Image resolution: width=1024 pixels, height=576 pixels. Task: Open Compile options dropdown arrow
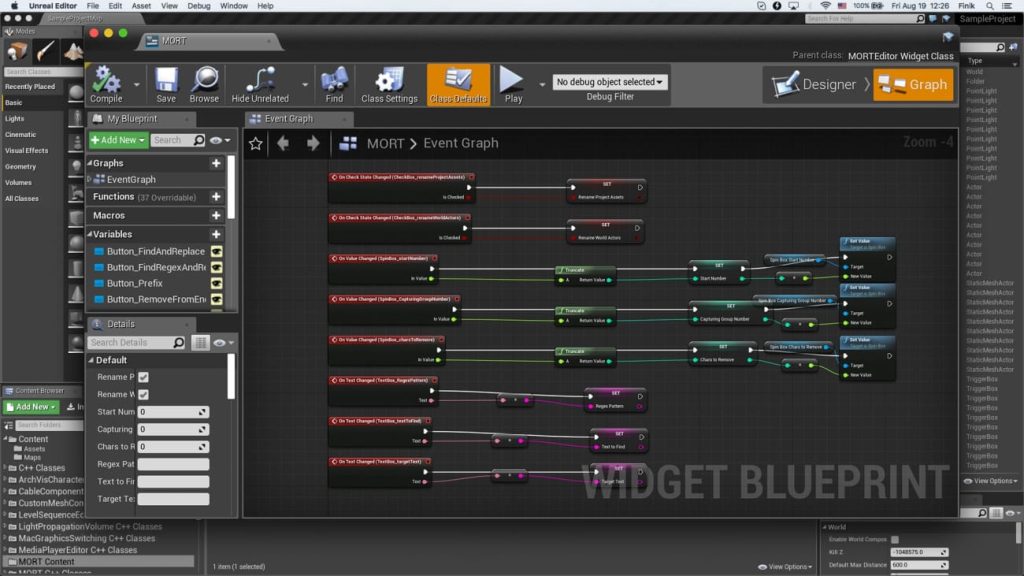pos(136,85)
